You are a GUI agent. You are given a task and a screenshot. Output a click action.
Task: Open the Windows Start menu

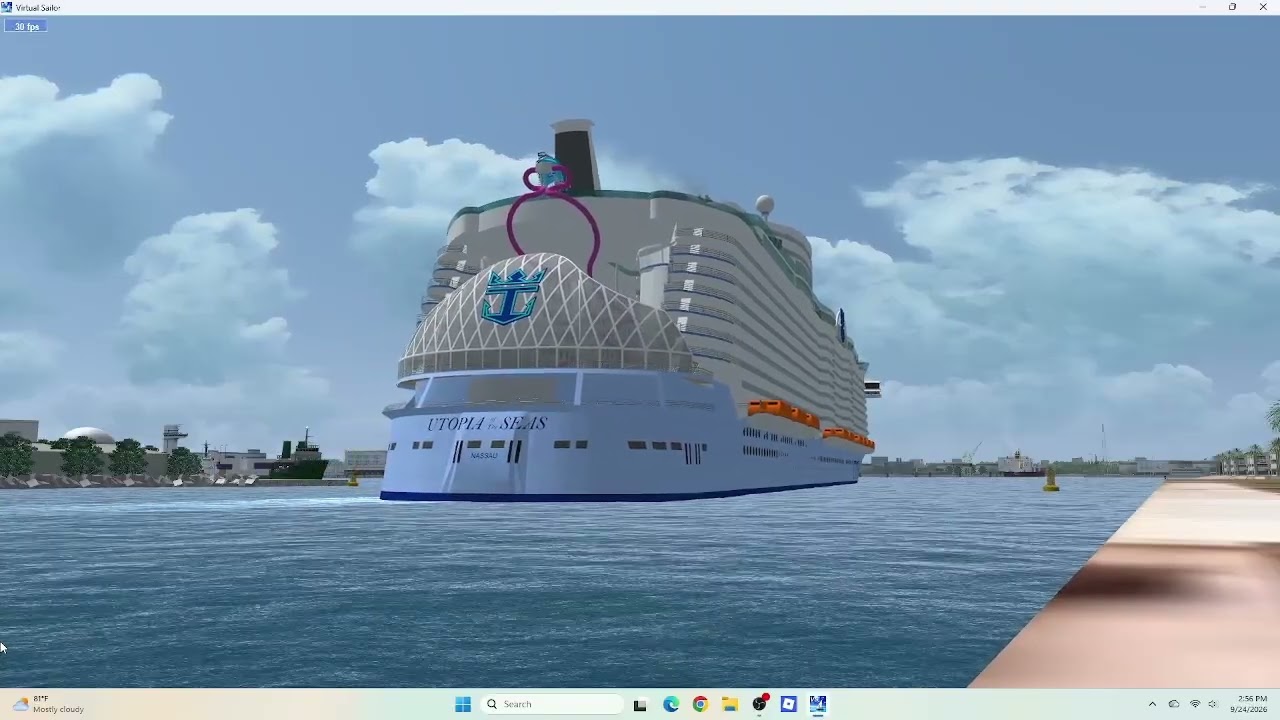tap(463, 704)
